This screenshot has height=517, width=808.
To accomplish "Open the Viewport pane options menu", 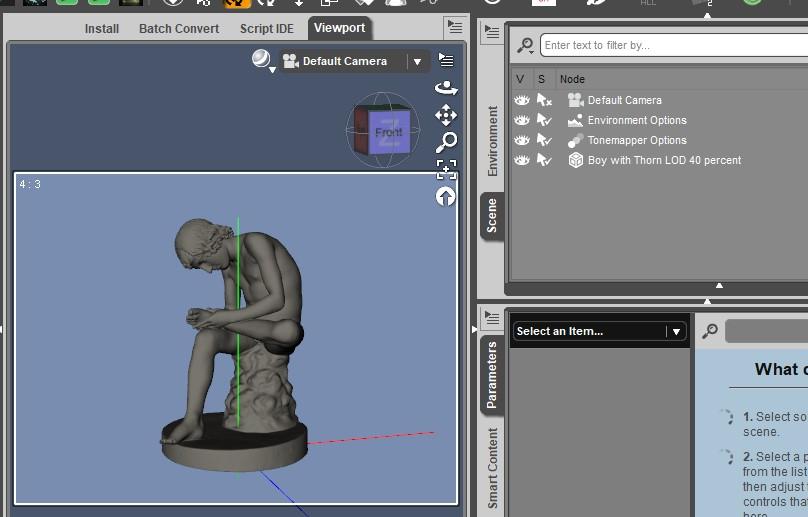I will point(454,27).
